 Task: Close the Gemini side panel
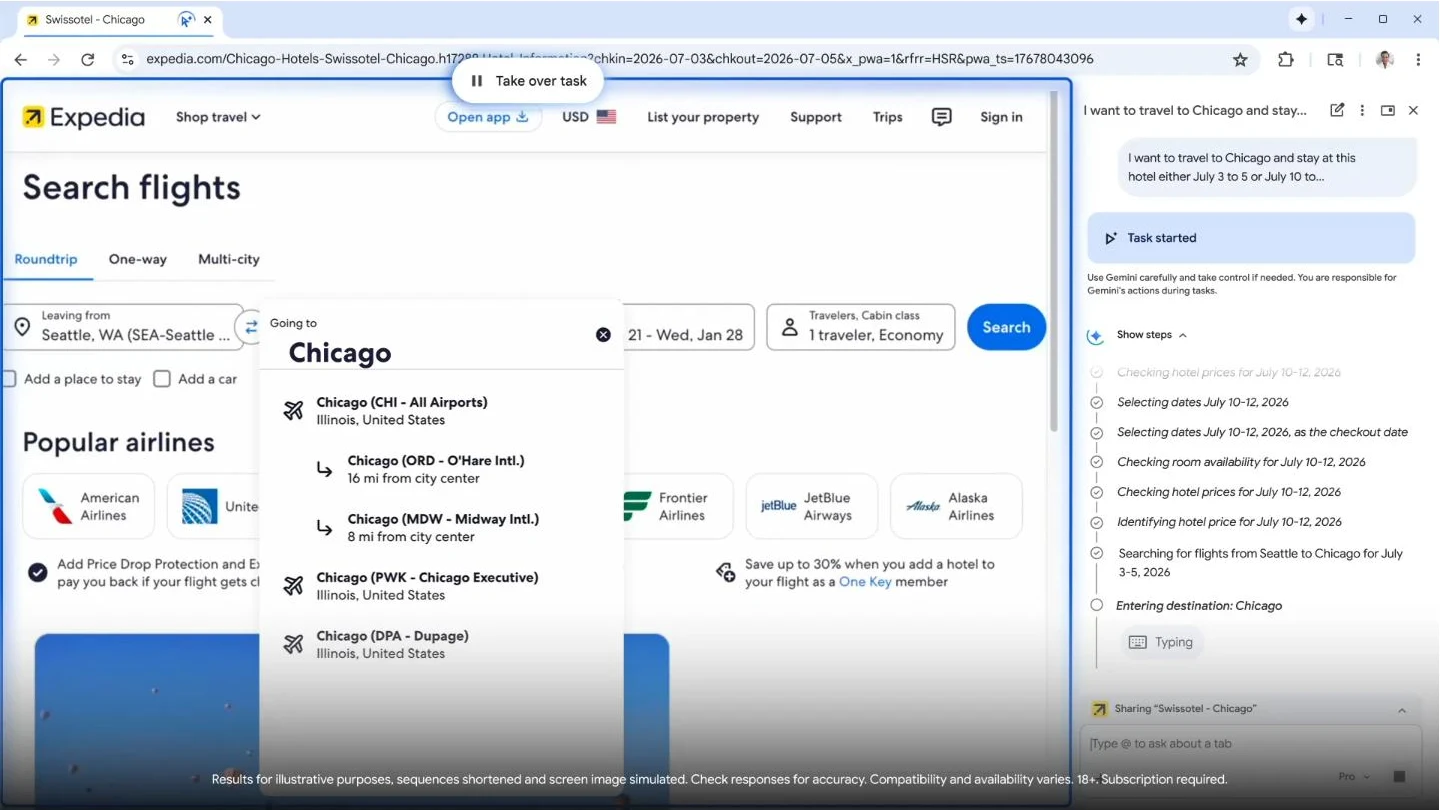tap(1413, 110)
